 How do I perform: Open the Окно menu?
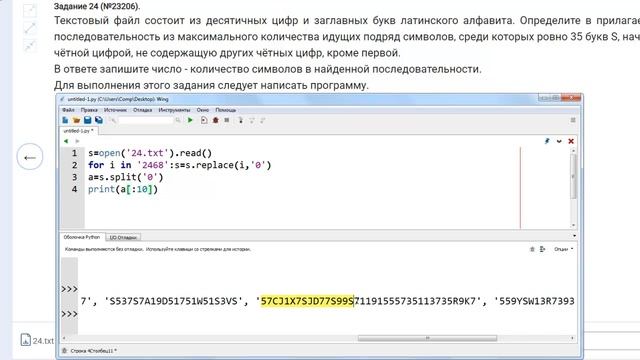click(x=203, y=110)
